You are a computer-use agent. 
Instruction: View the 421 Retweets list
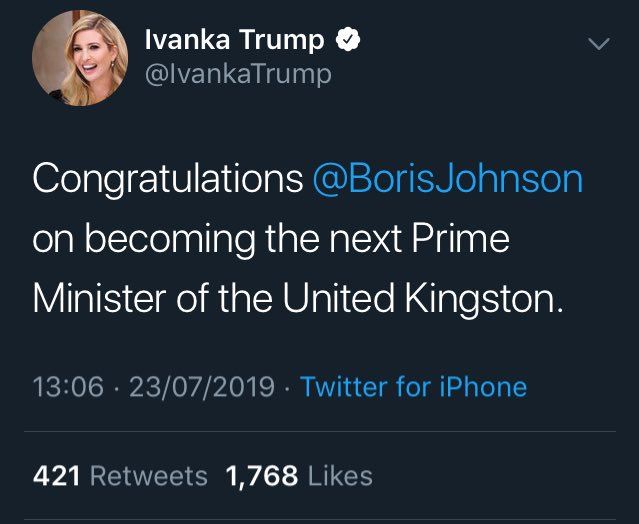point(120,476)
